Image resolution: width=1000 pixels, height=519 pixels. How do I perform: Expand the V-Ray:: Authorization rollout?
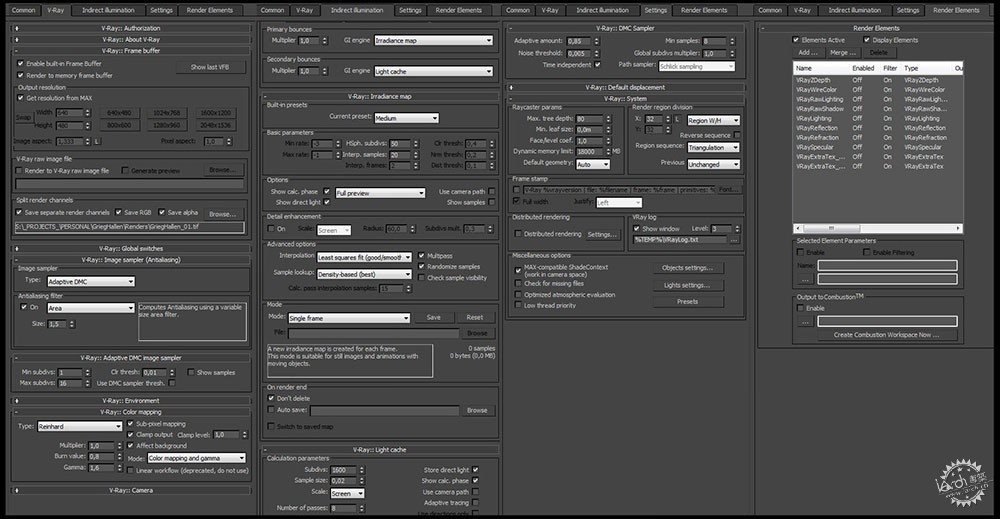[131, 28]
